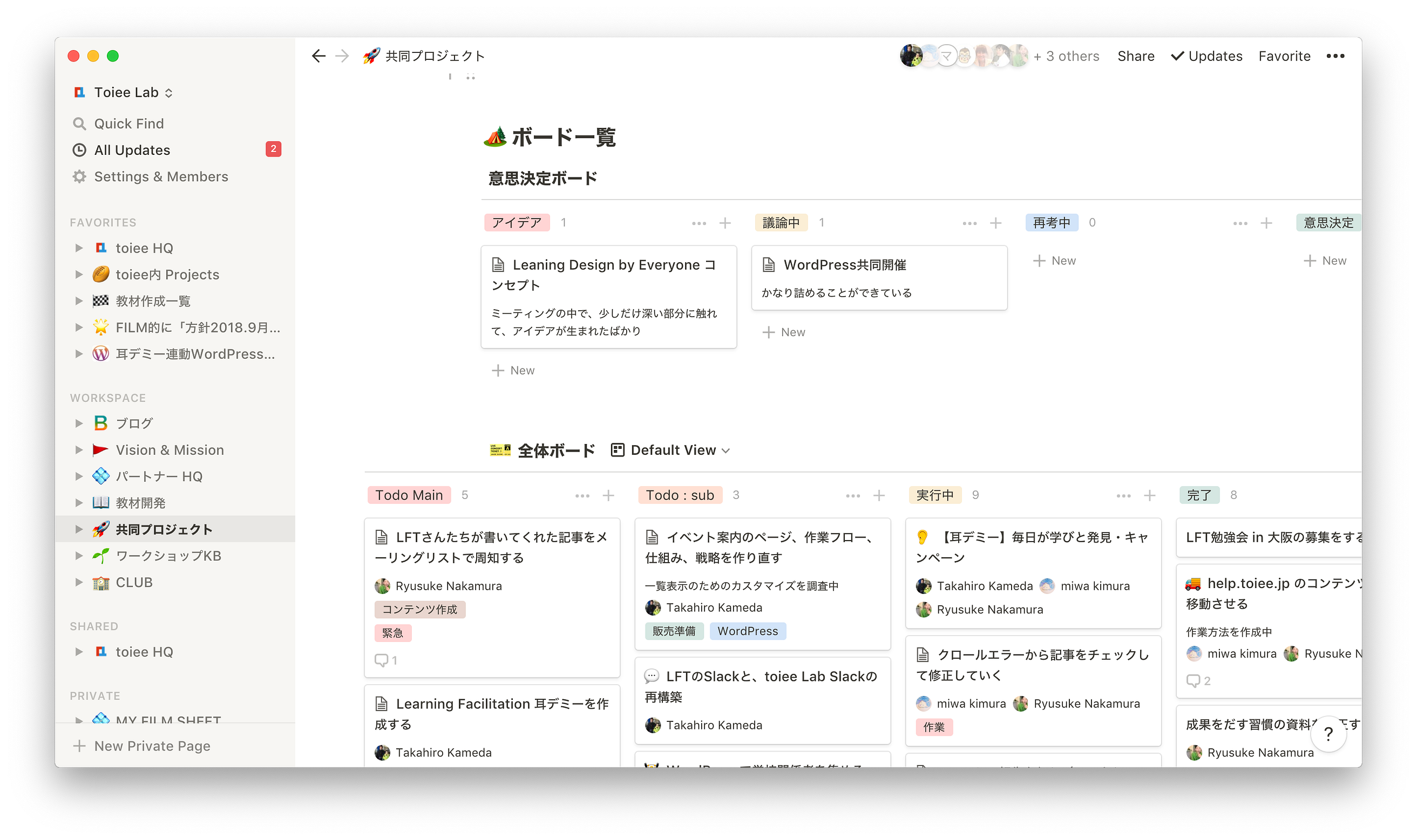Click the first collaborator avatar in top bar

coord(911,56)
